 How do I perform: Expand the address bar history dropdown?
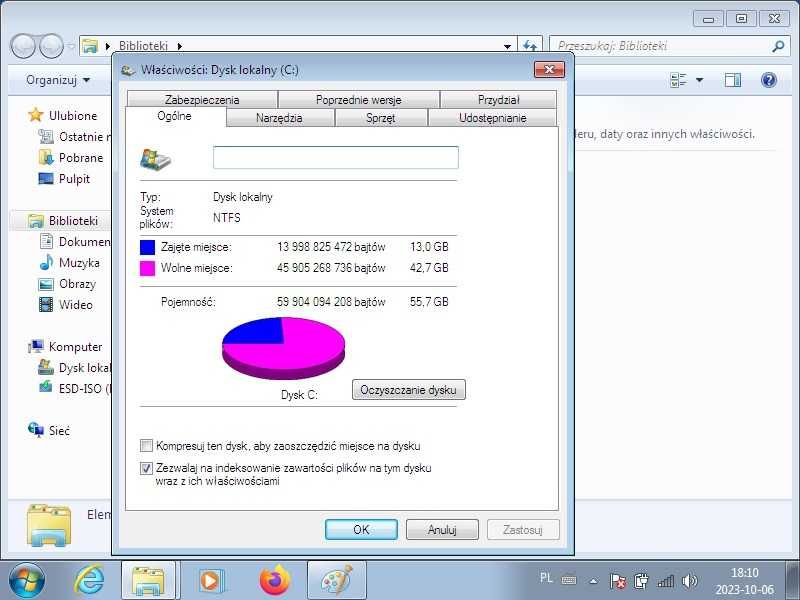507,46
